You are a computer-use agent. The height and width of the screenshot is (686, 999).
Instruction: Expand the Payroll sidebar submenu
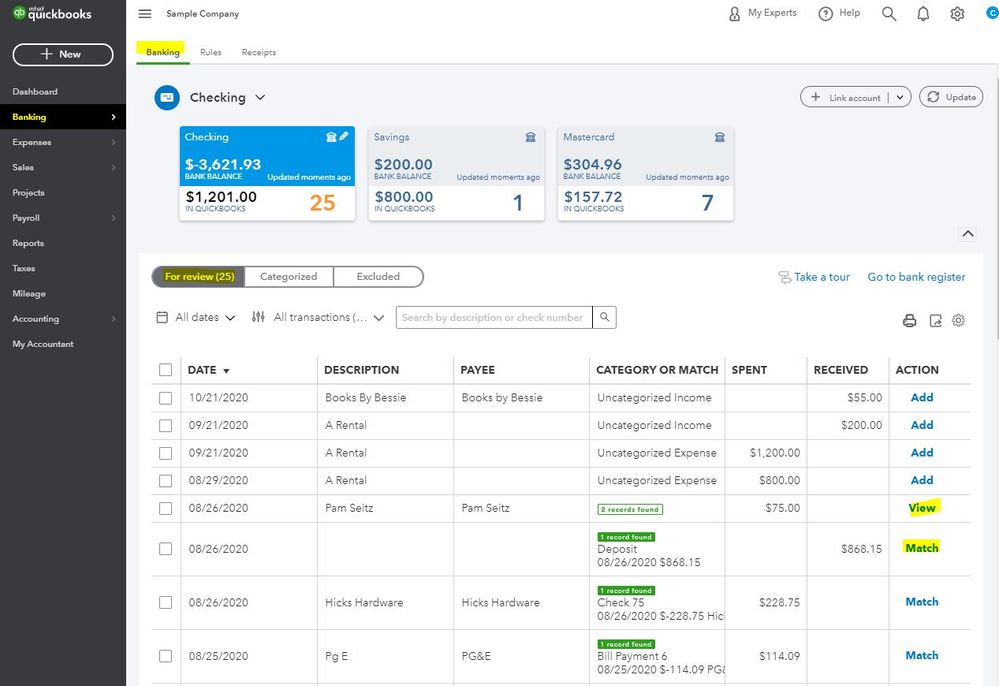coord(113,218)
